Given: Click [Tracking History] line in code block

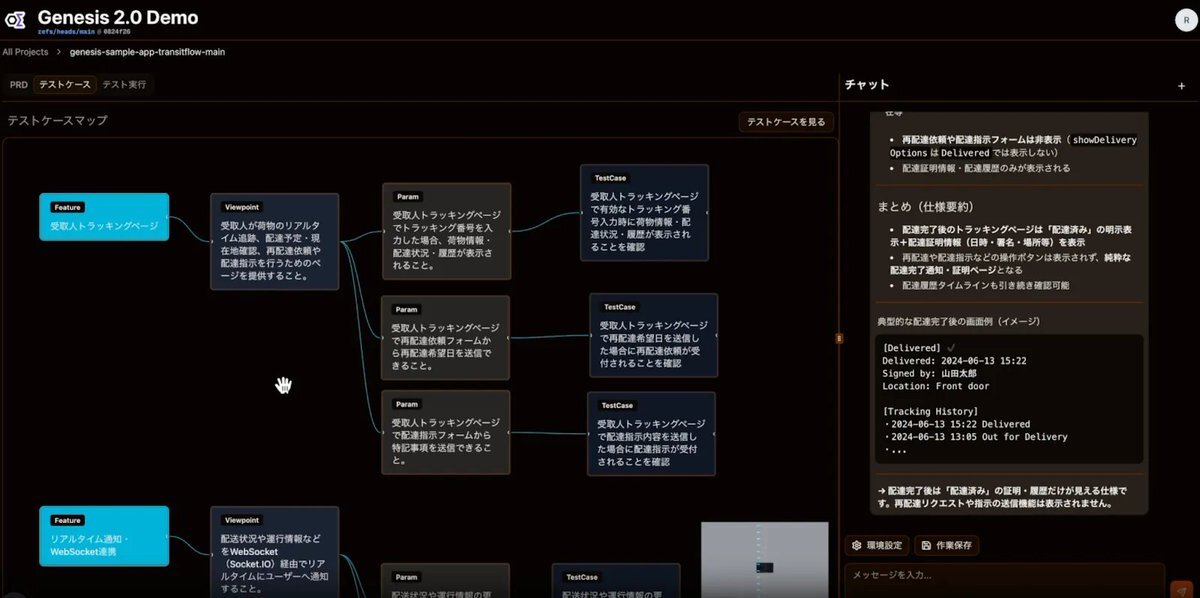Looking at the screenshot, I should pyautogui.click(x=930, y=411).
